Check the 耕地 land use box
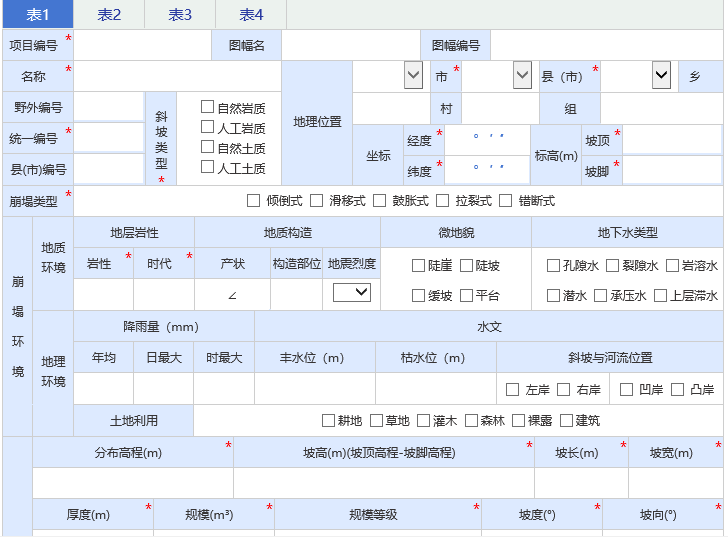 [328, 420]
